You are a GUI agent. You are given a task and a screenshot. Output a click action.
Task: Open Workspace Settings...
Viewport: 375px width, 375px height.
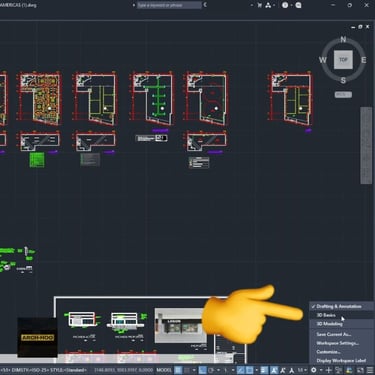[337, 343]
